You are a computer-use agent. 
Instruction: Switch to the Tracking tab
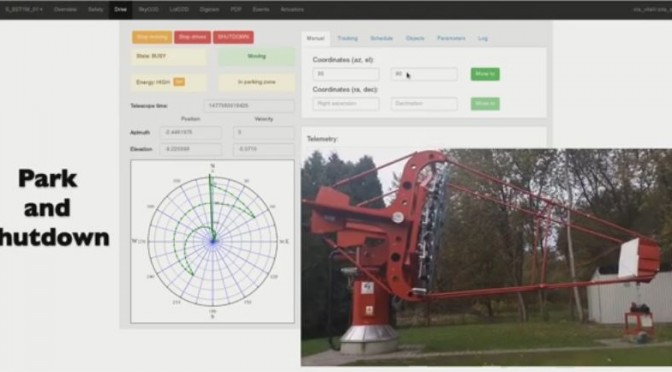pyautogui.click(x=347, y=38)
